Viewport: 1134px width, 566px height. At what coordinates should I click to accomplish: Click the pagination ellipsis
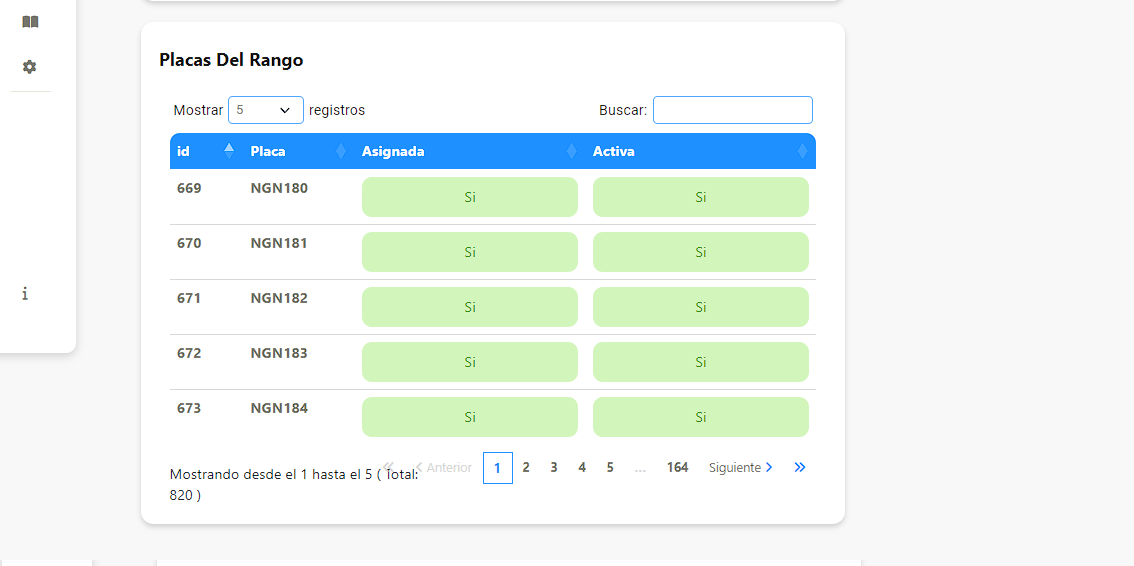(x=640, y=468)
